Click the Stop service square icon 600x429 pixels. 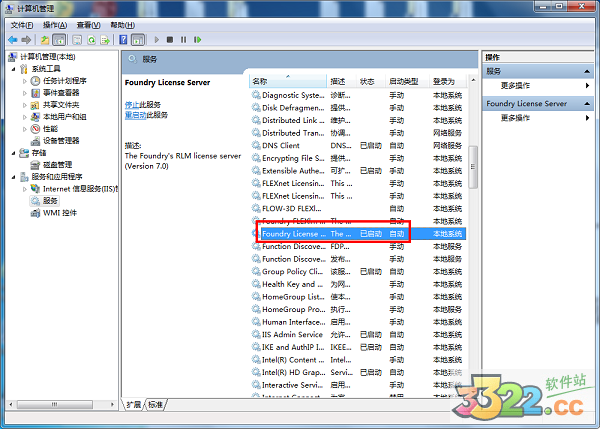pos(170,39)
